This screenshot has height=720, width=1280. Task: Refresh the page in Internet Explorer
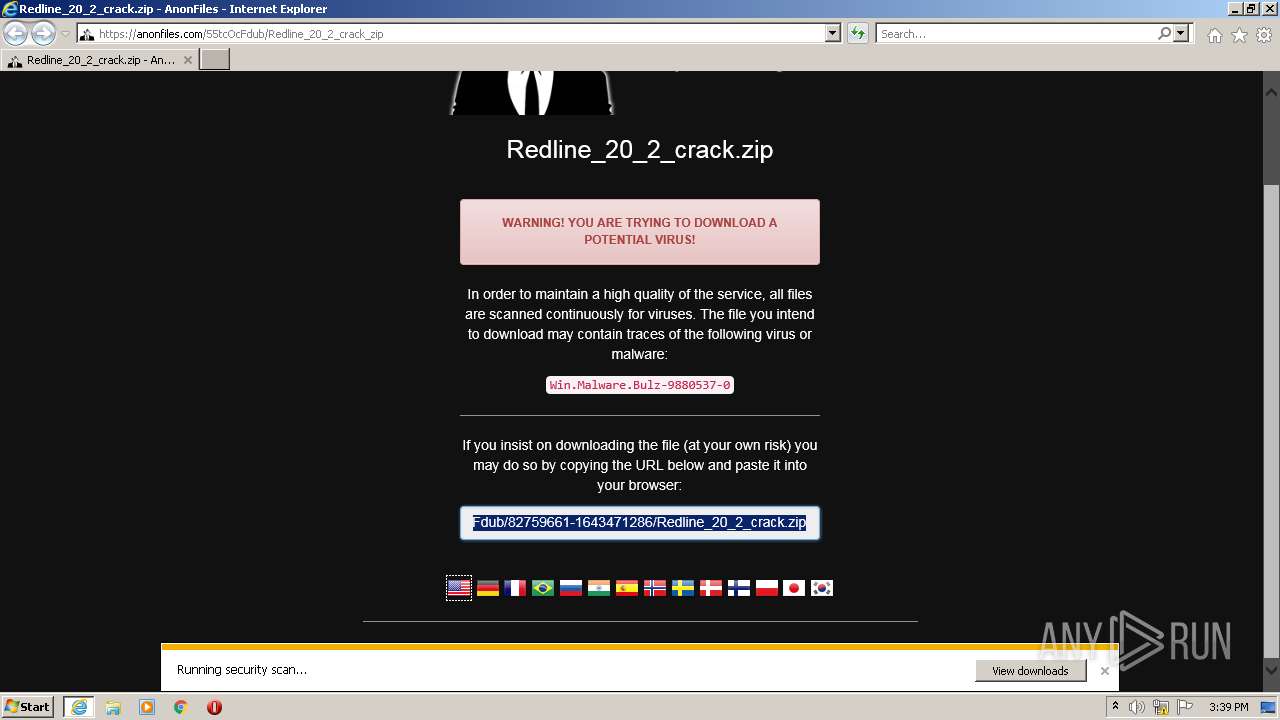coord(858,33)
